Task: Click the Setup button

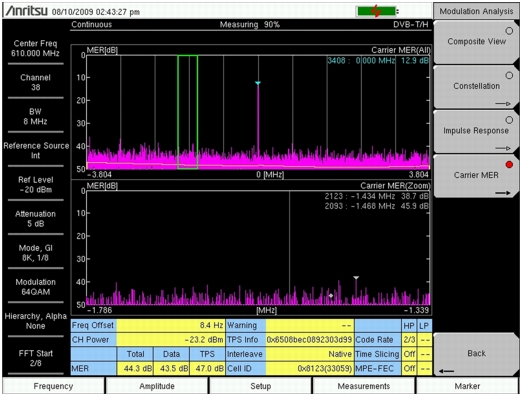Action: 260,386
